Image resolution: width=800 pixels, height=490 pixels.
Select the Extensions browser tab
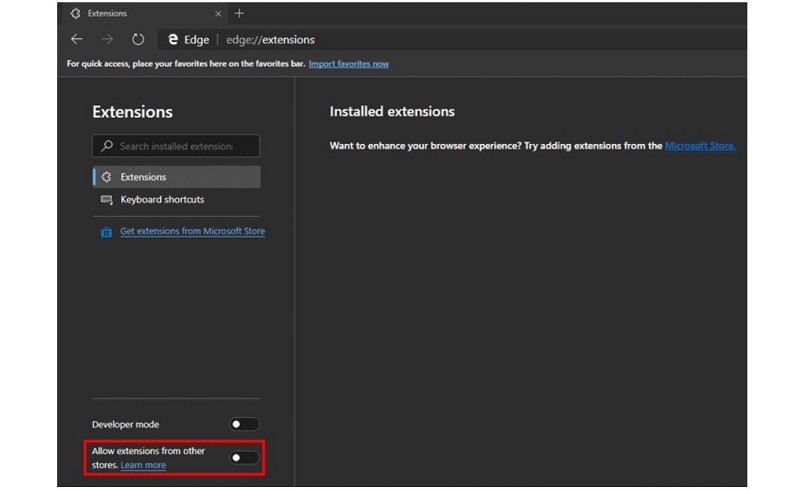pyautogui.click(x=145, y=13)
